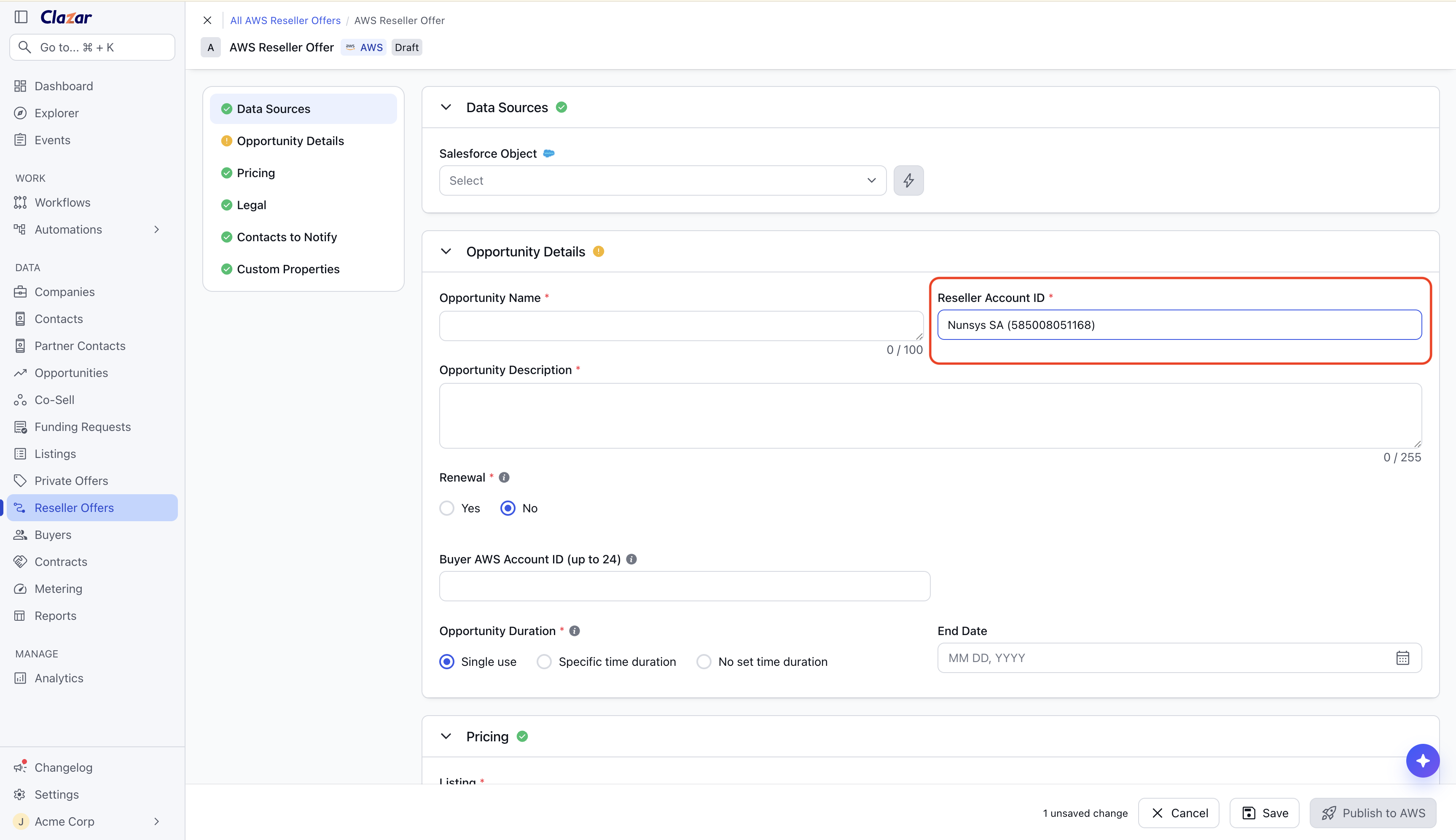Go to Data Sources step in outline

(304, 109)
